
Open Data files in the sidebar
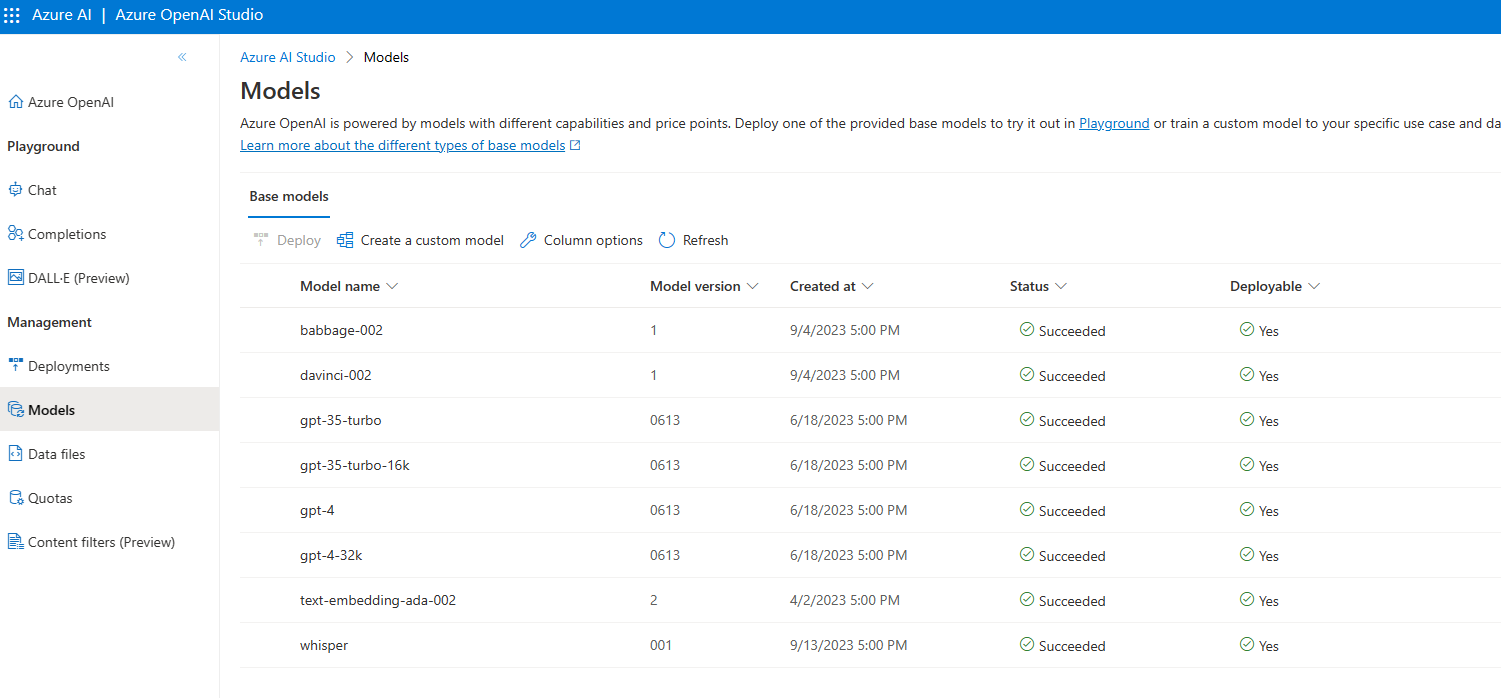click(109, 454)
